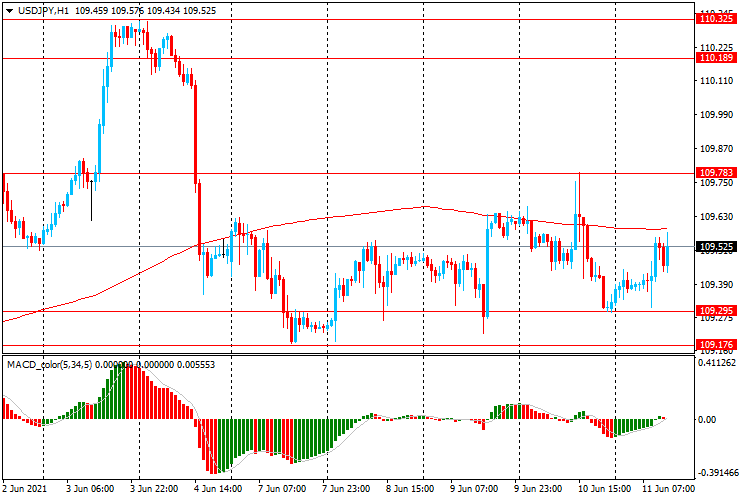This screenshot has width=740, height=500.
Task: Select the -0.391466 MACD scale value
Action: click(716, 473)
